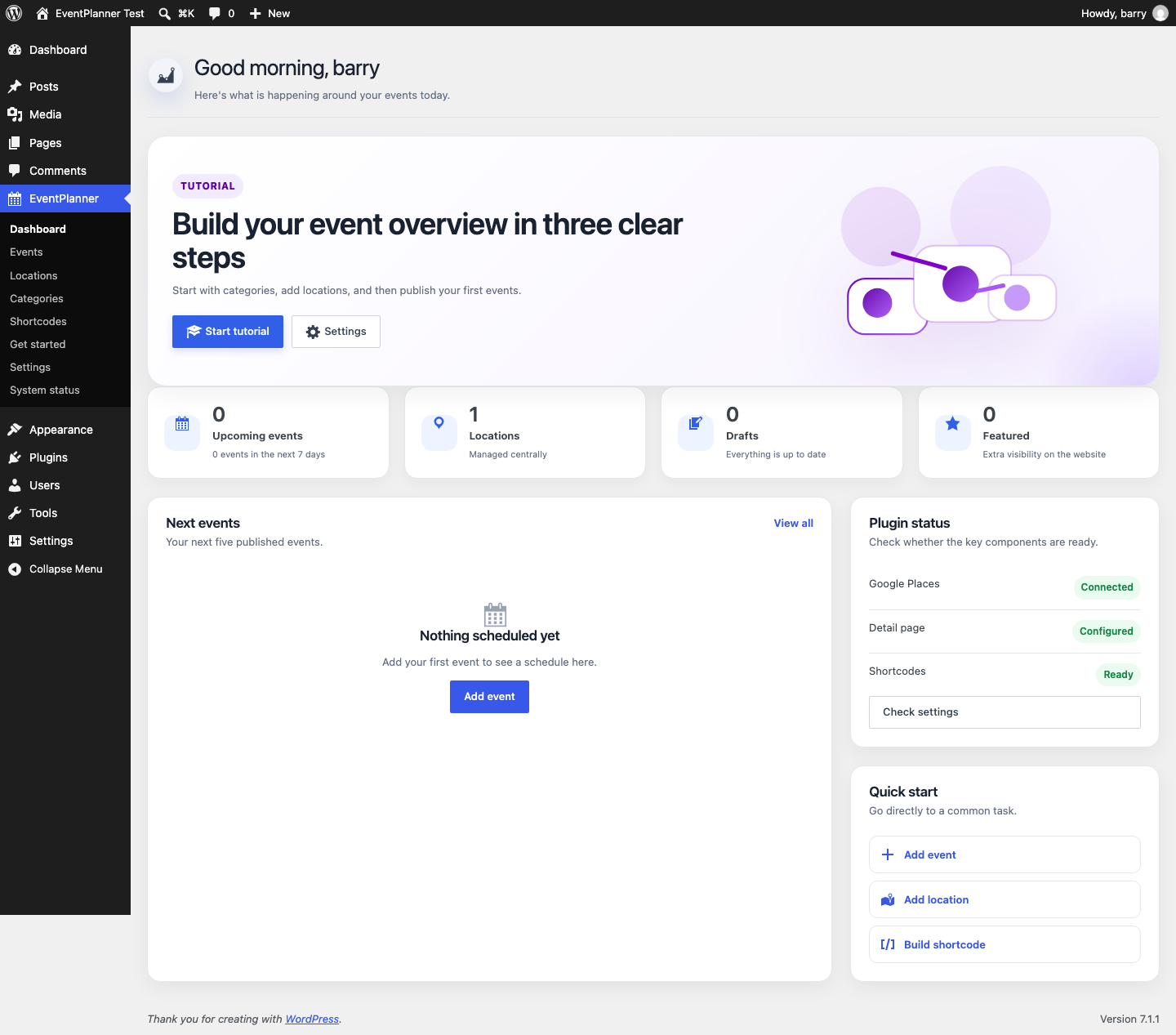Click the Posts pushpin icon

click(x=15, y=87)
